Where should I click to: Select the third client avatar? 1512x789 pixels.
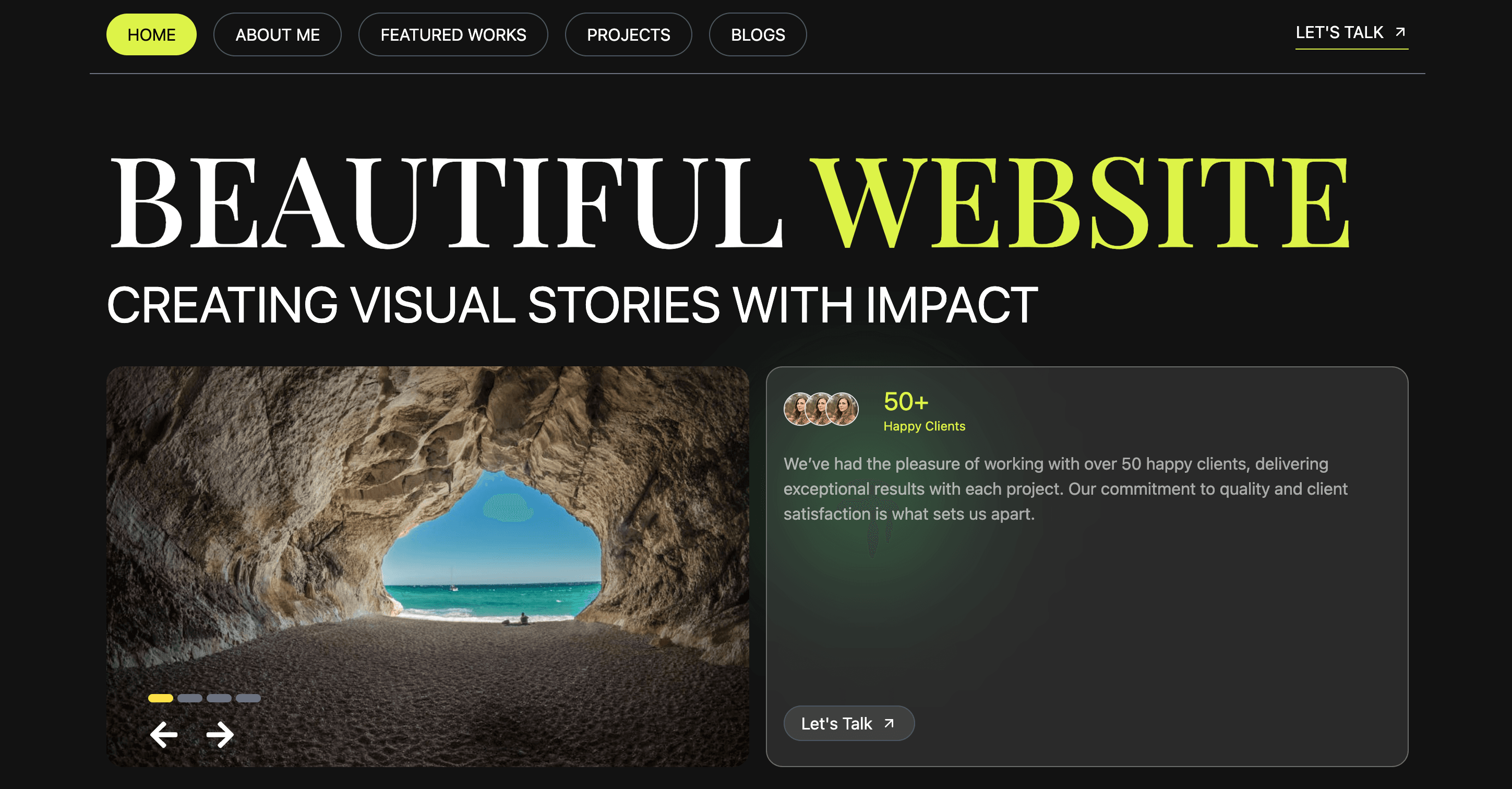tap(842, 409)
